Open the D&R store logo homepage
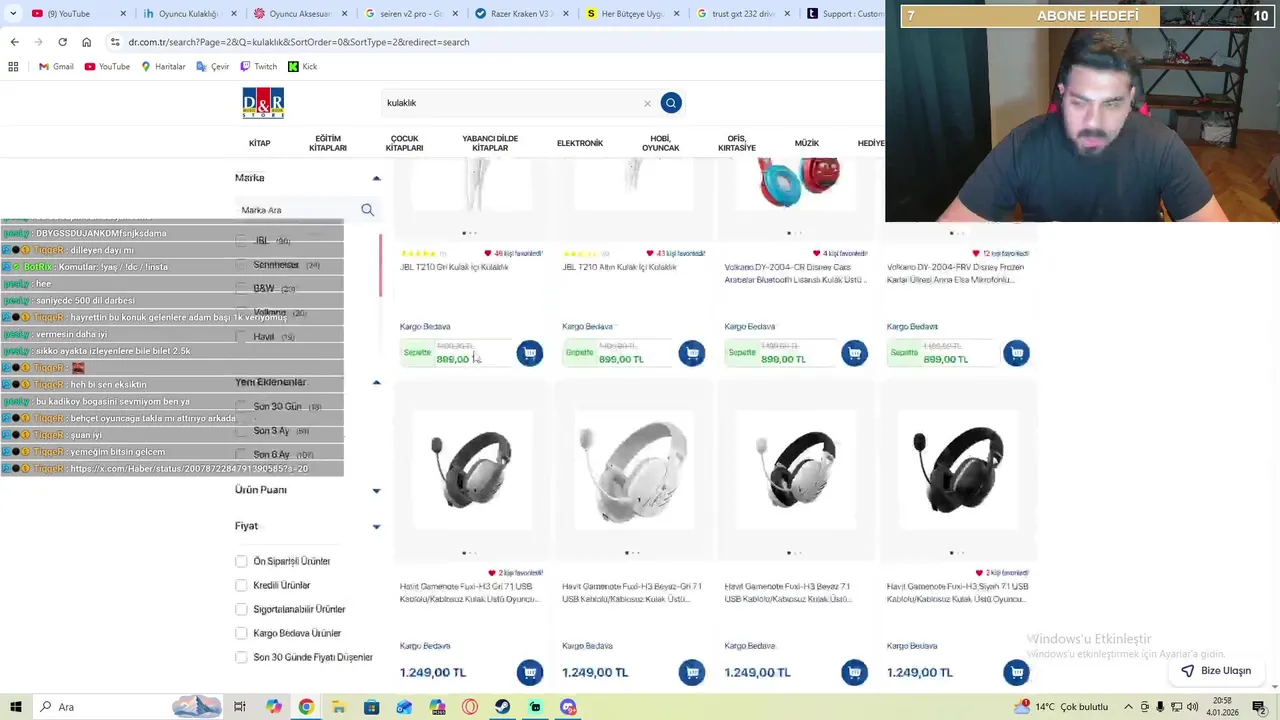Screen dimensions: 1280x720 pos(263,103)
